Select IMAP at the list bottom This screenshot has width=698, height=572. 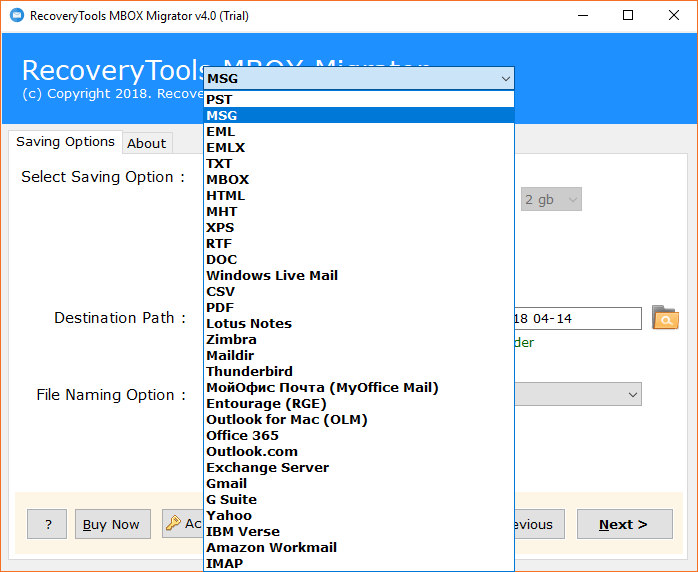click(359, 564)
